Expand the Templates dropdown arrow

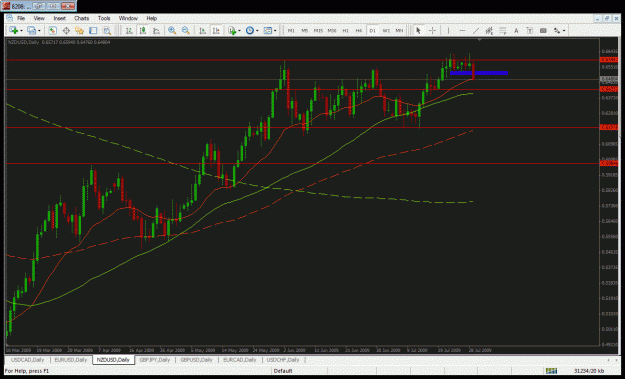(275, 31)
